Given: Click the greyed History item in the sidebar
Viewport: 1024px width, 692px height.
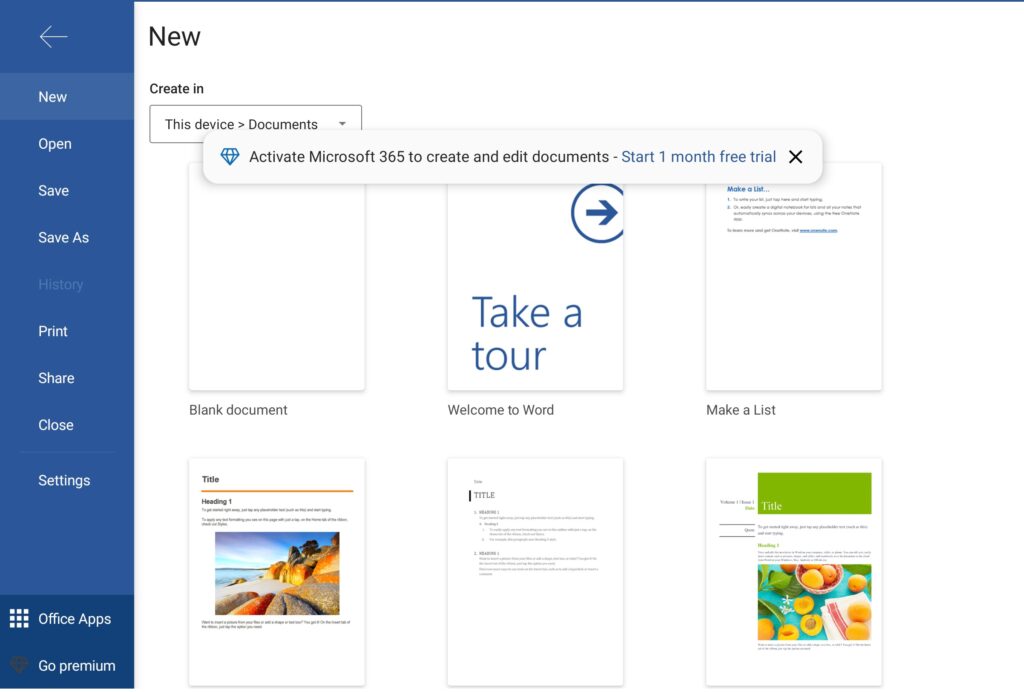Looking at the screenshot, I should pyautogui.click(x=61, y=285).
